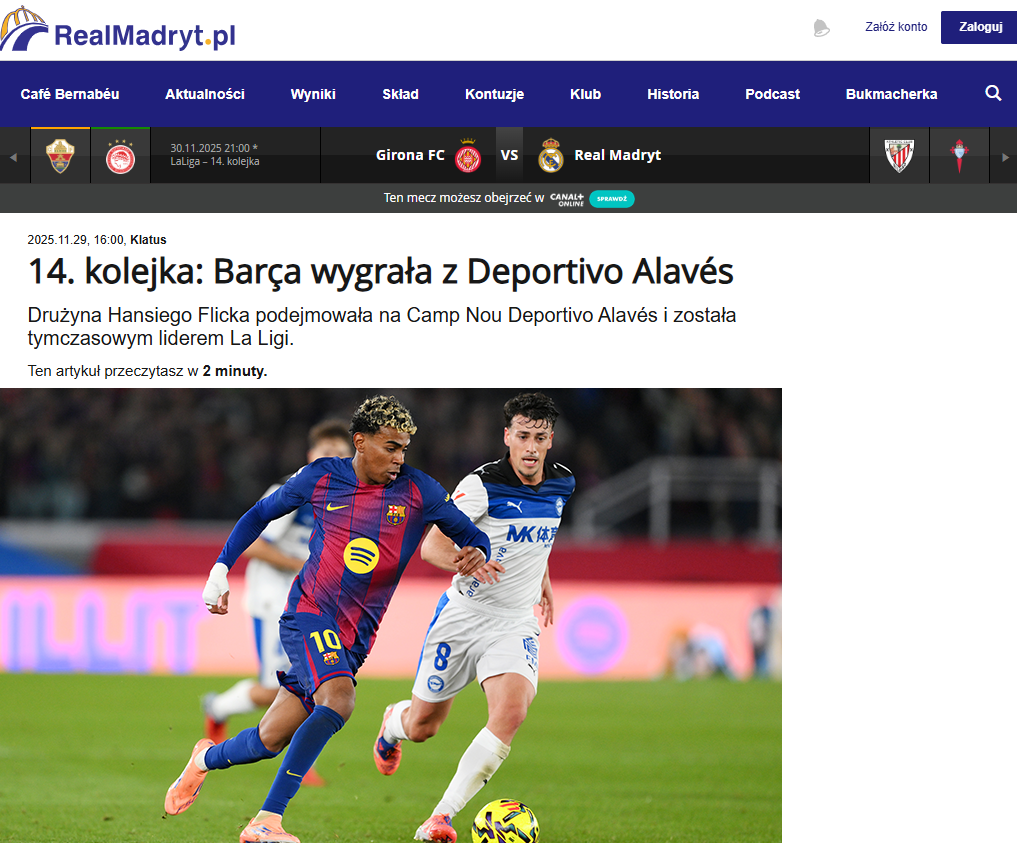The height and width of the screenshot is (843, 1017).
Task: Select the Celta Vigo crest
Action: coord(959,156)
